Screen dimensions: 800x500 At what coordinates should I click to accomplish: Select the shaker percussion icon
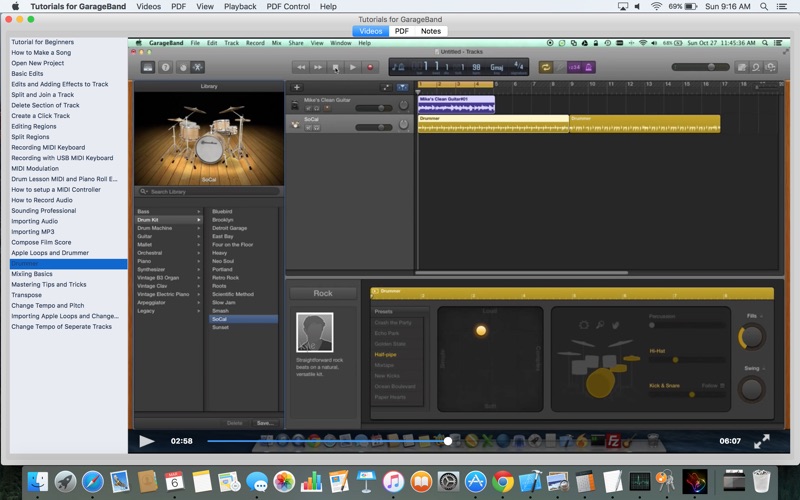pos(600,325)
